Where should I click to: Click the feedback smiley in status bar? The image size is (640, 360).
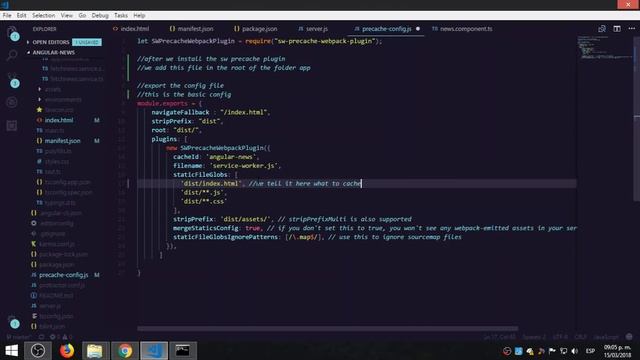click(629, 337)
